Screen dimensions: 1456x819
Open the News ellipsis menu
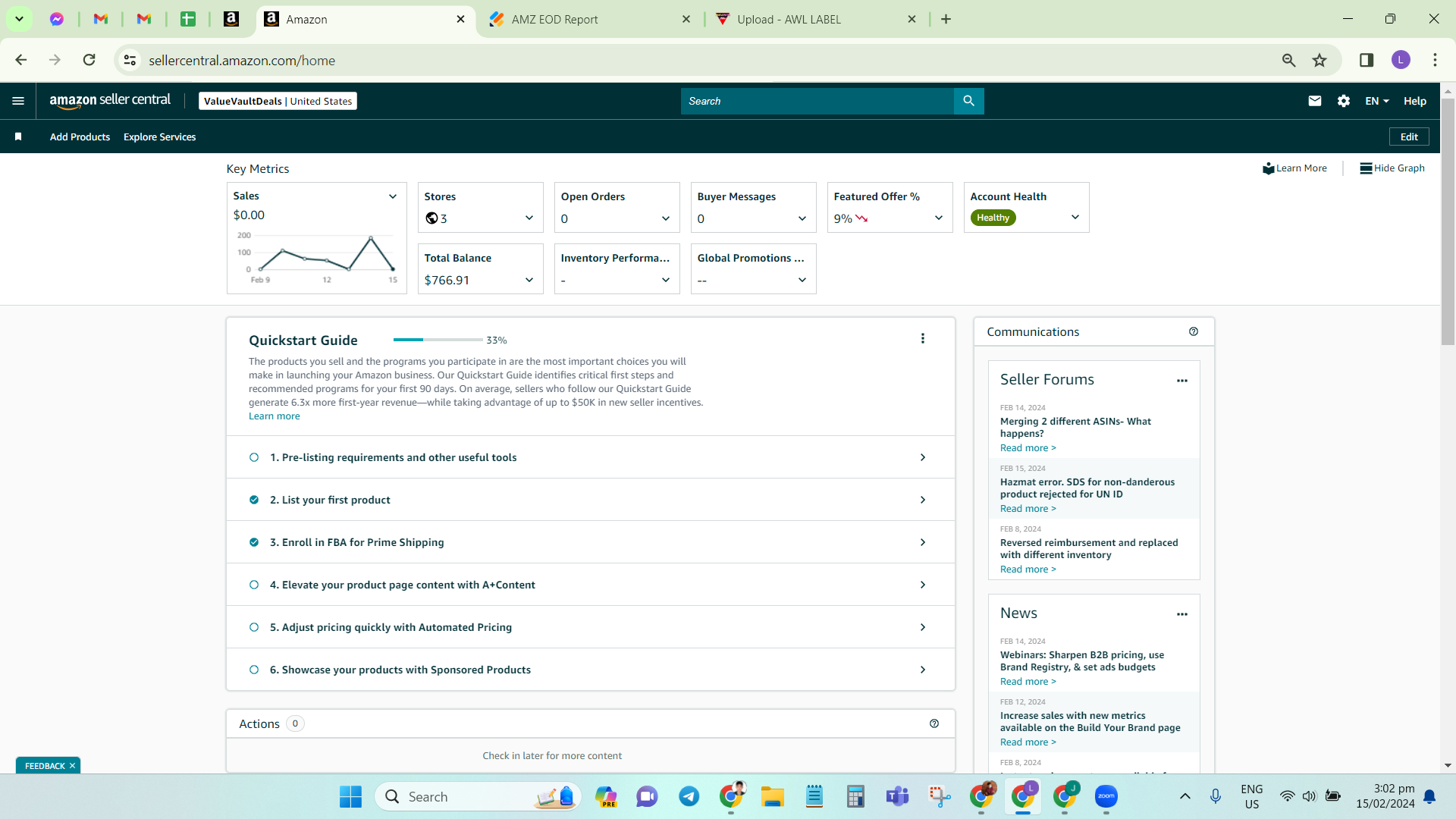coord(1182,614)
